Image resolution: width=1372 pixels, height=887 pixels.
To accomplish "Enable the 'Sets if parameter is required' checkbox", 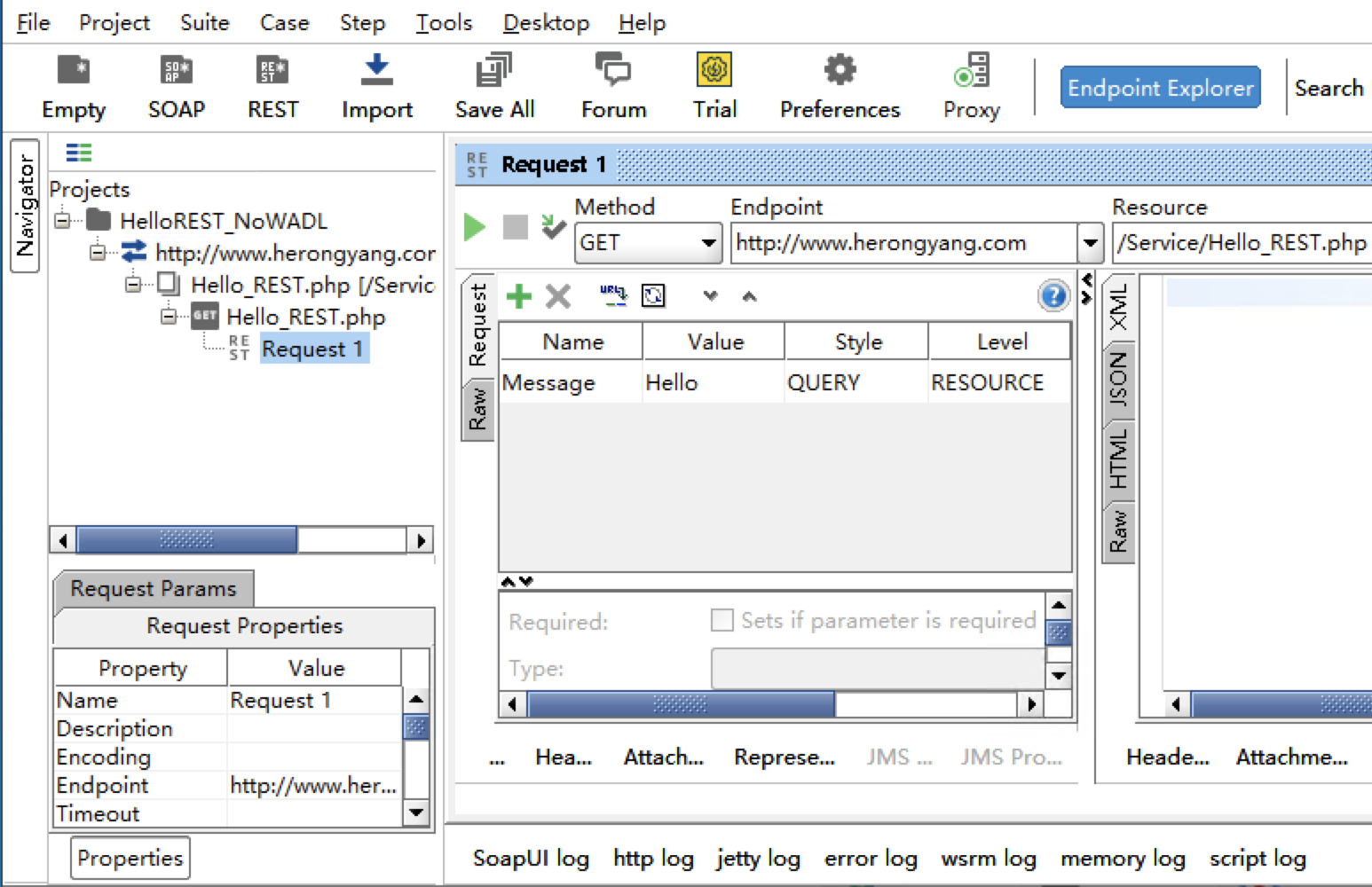I will 721,620.
